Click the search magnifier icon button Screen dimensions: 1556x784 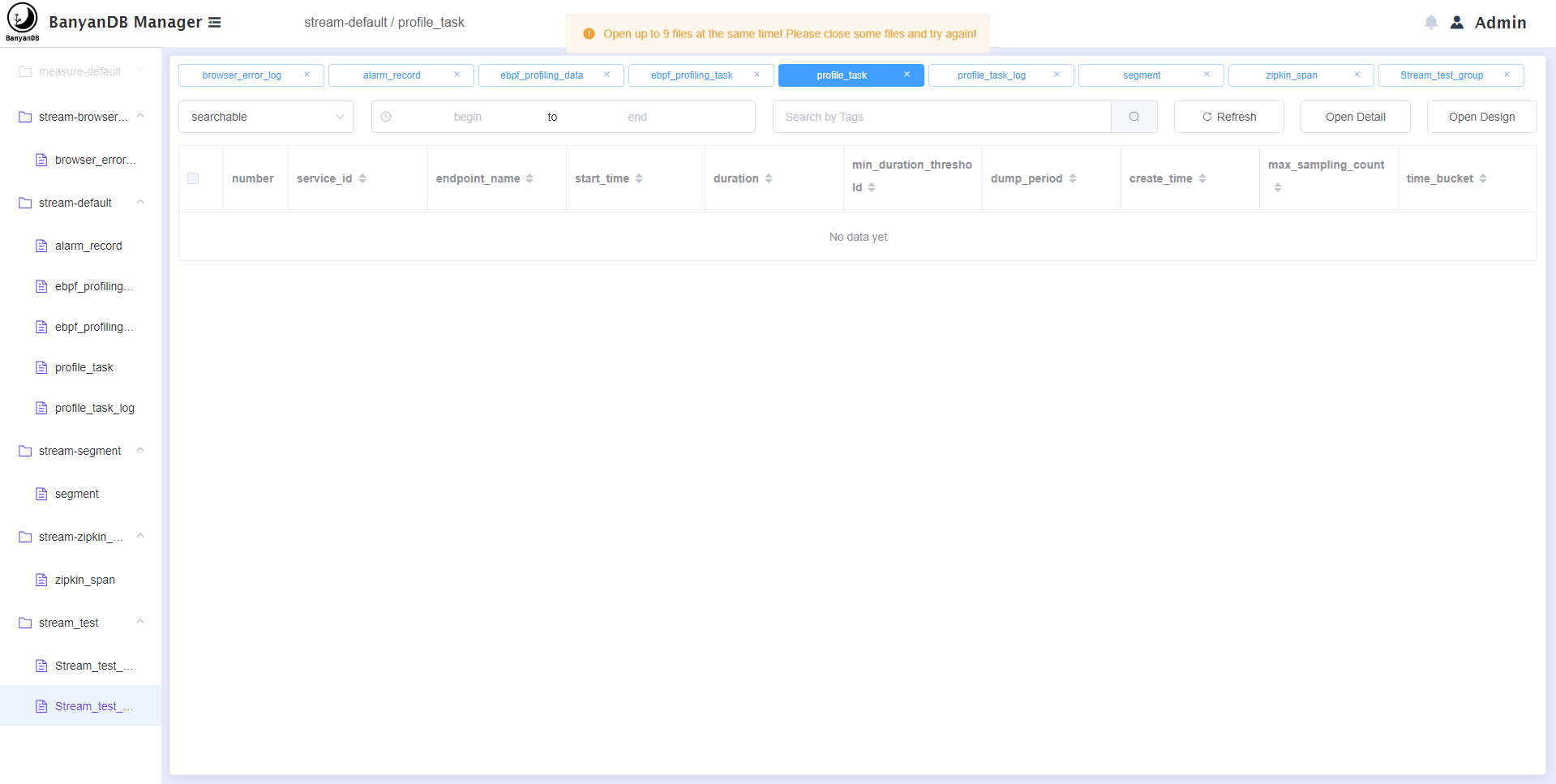(1134, 117)
